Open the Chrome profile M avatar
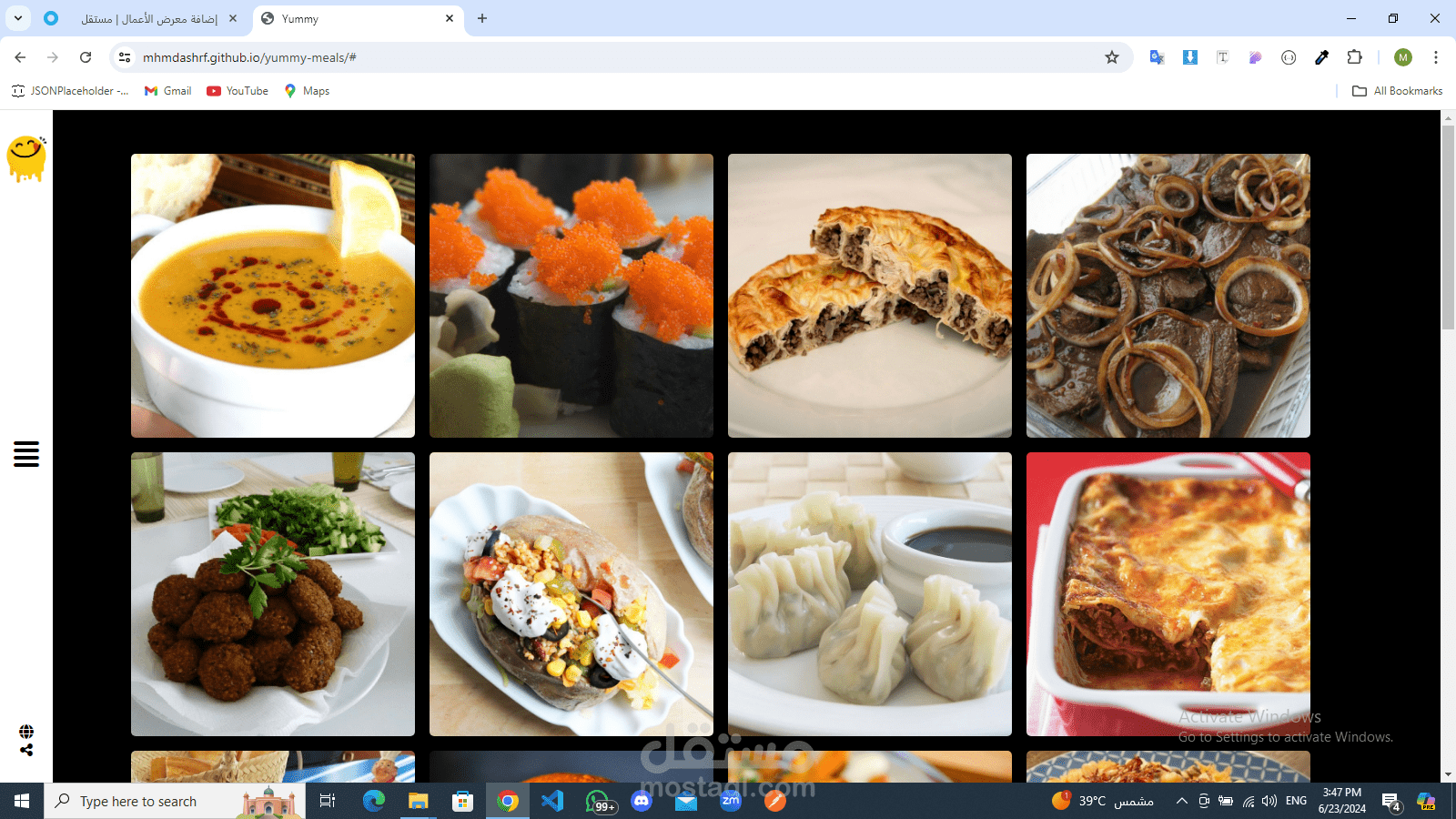This screenshot has width=1456, height=819. [x=1403, y=57]
